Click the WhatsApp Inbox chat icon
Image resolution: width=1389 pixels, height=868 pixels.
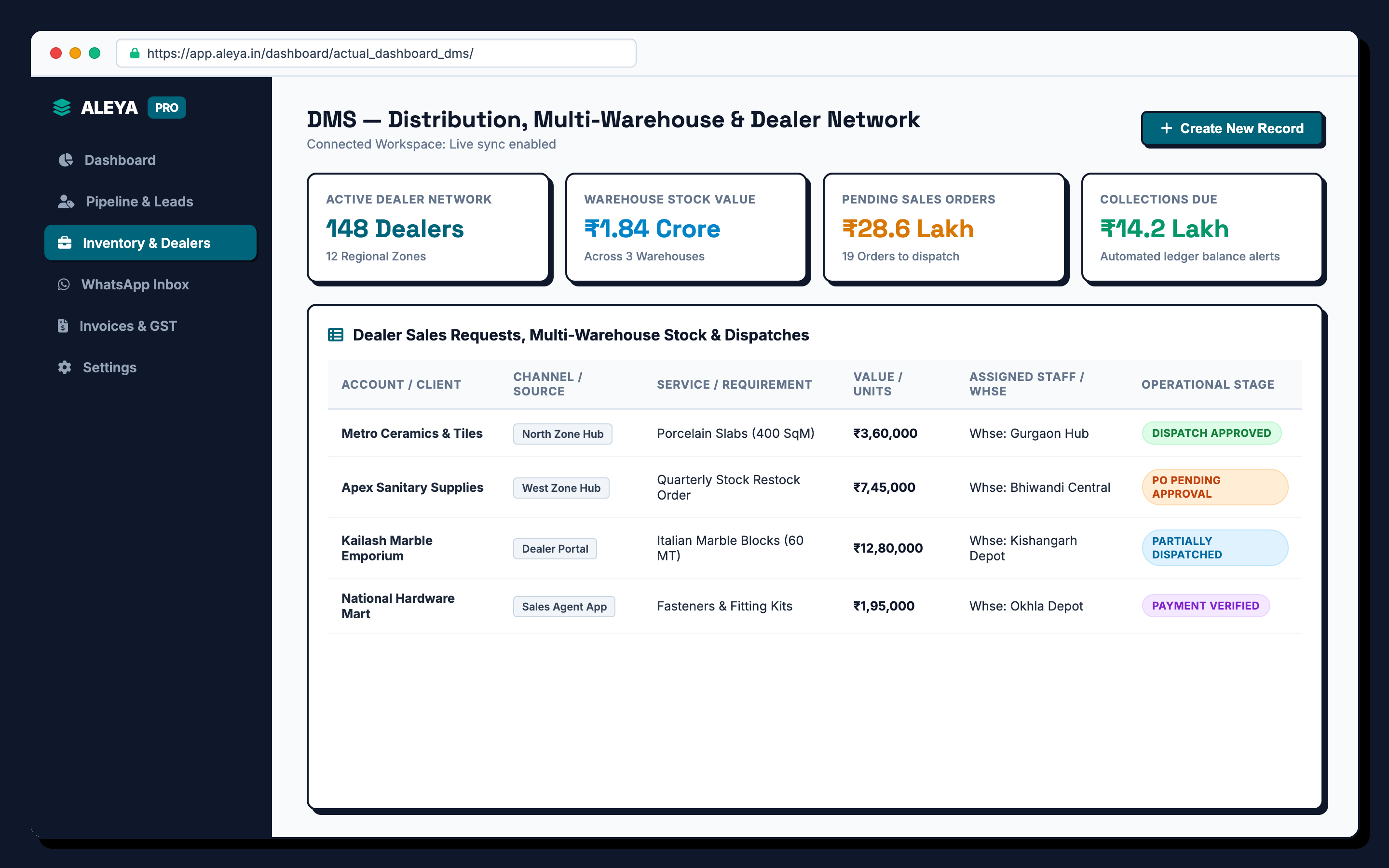point(64,284)
